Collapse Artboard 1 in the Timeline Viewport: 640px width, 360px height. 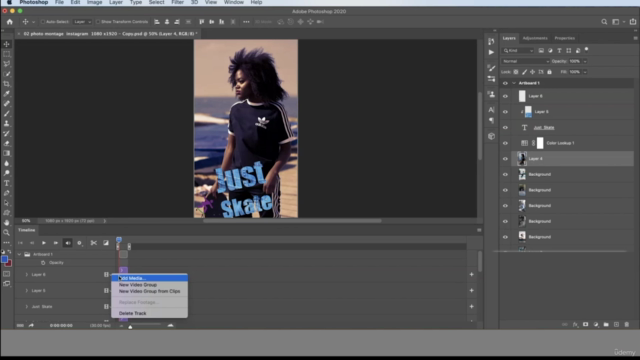pos(19,254)
